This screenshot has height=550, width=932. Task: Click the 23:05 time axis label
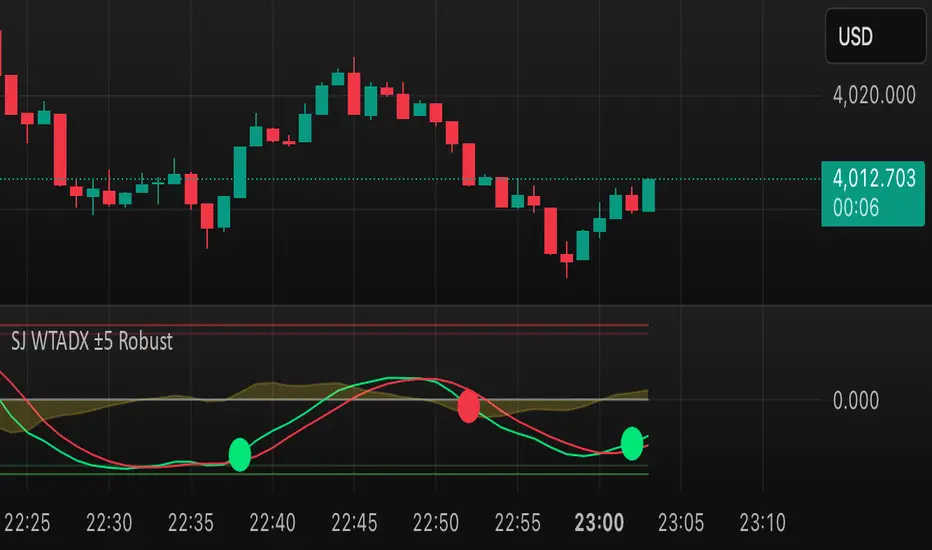[681, 523]
